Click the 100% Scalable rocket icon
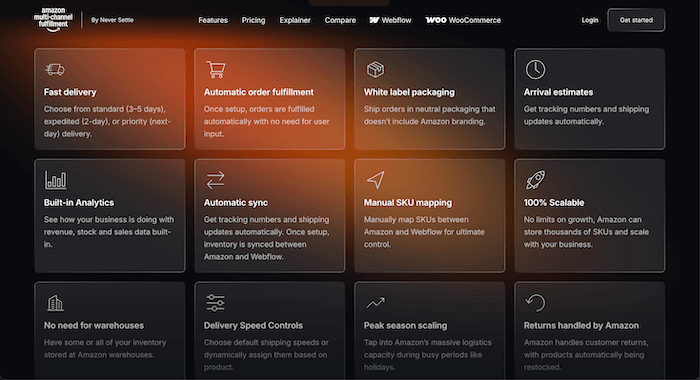Viewport: 700px width, 380px height. click(x=535, y=180)
